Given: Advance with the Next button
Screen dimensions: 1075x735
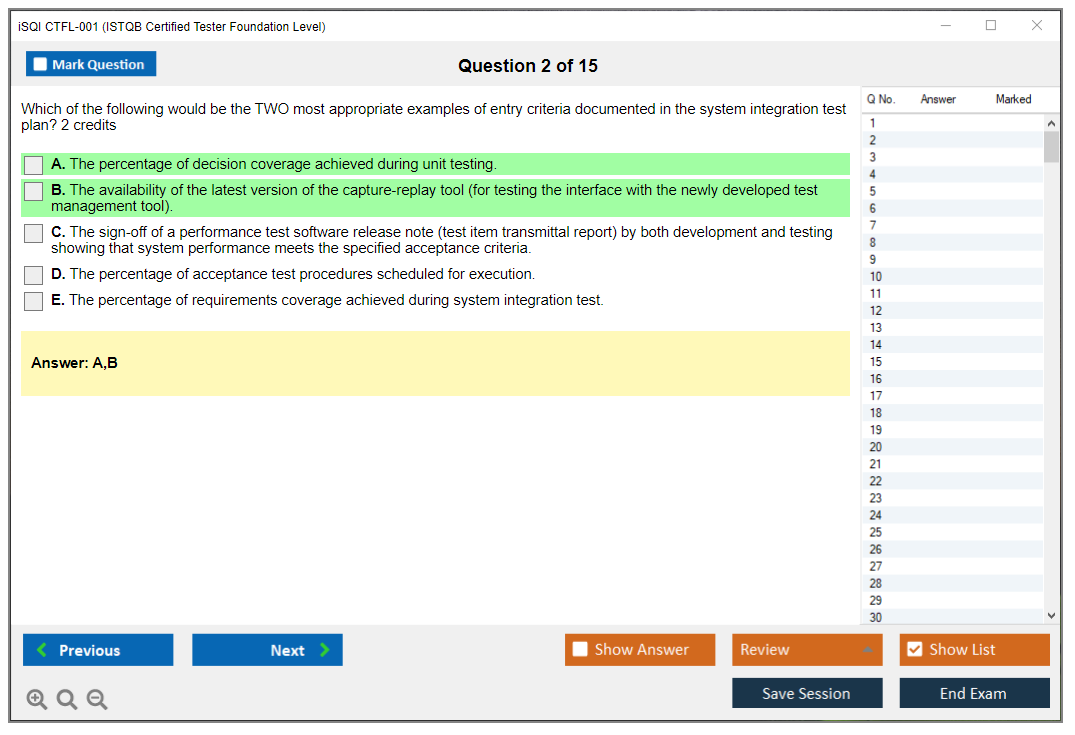Looking at the screenshot, I should pos(267,650).
